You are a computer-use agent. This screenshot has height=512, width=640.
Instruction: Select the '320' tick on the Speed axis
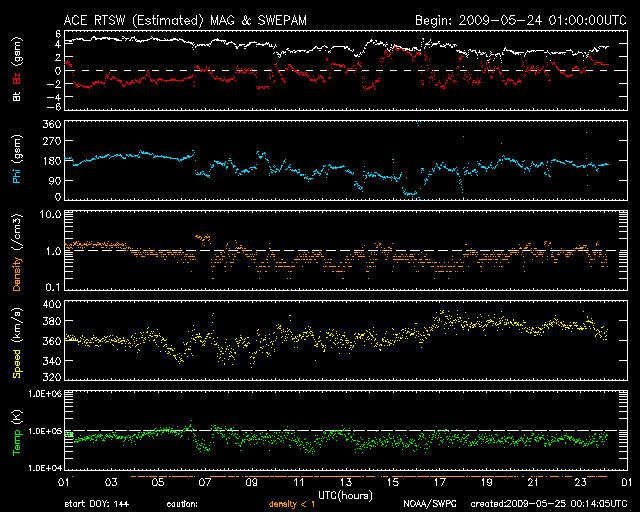52,377
